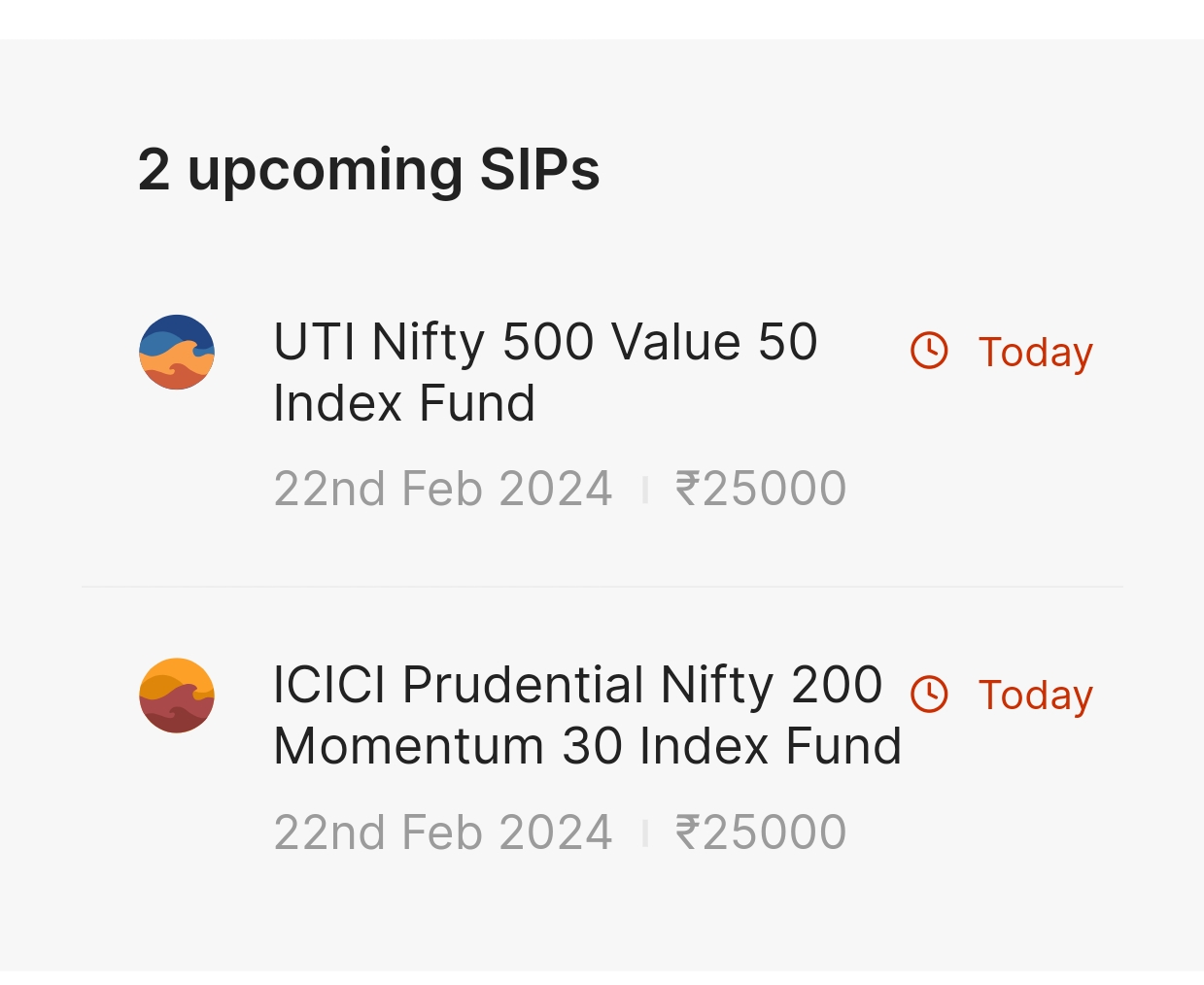Click the divider line between the two SIPs
This screenshot has height=985, width=1204.
click(x=602, y=587)
